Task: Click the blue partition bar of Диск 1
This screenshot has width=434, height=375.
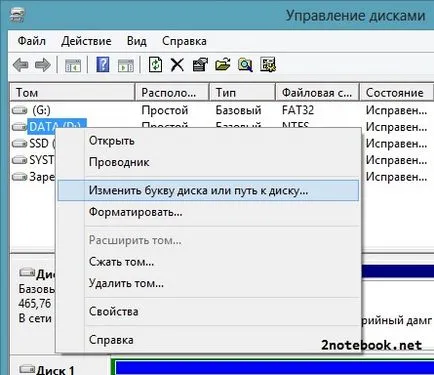Action: (275, 367)
